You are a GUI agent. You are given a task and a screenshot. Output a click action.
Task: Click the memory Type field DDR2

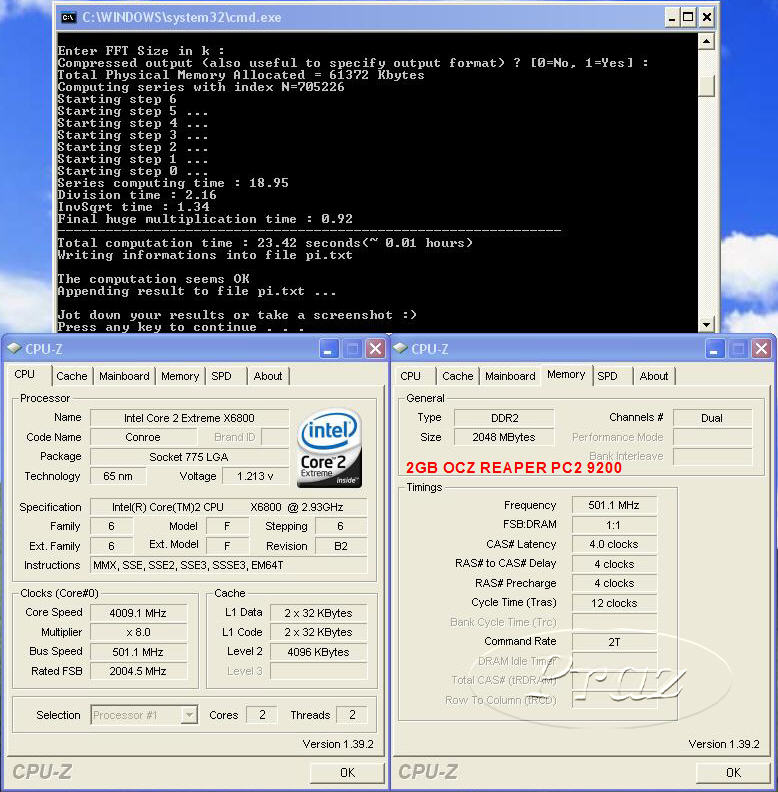click(504, 418)
